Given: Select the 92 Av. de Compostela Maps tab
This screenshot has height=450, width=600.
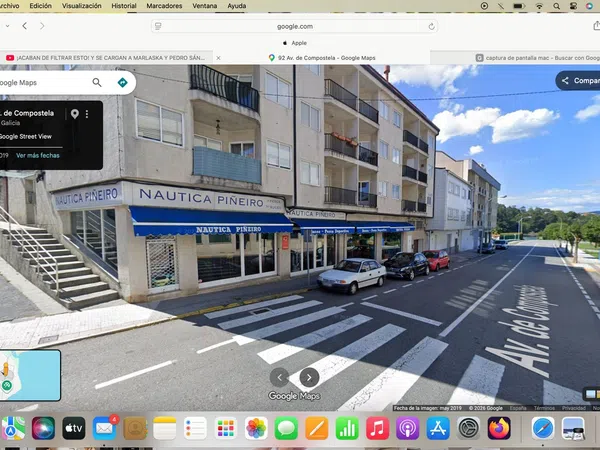Looking at the screenshot, I should (322, 58).
